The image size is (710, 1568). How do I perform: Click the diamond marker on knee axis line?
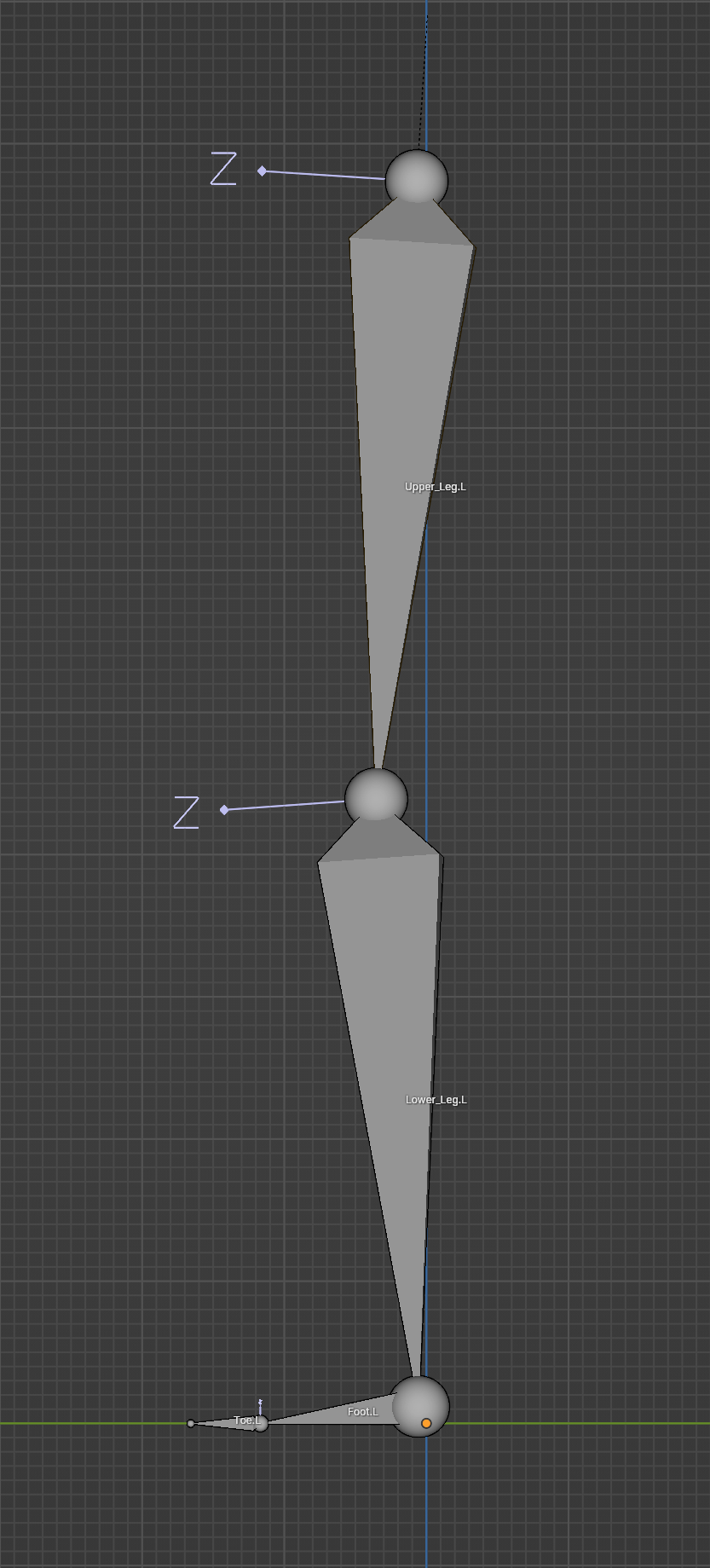coord(224,809)
